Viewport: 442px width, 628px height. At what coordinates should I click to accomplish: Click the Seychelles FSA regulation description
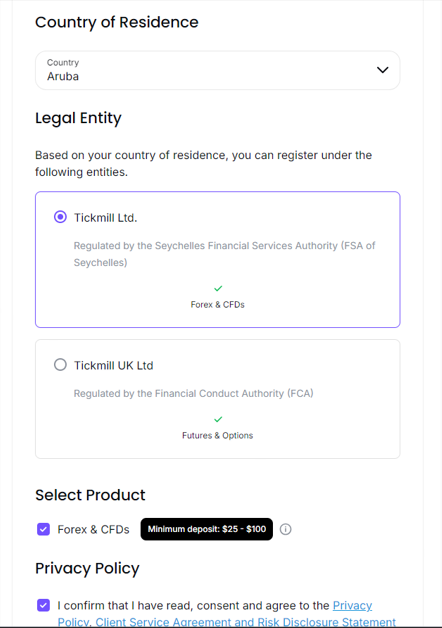224,254
